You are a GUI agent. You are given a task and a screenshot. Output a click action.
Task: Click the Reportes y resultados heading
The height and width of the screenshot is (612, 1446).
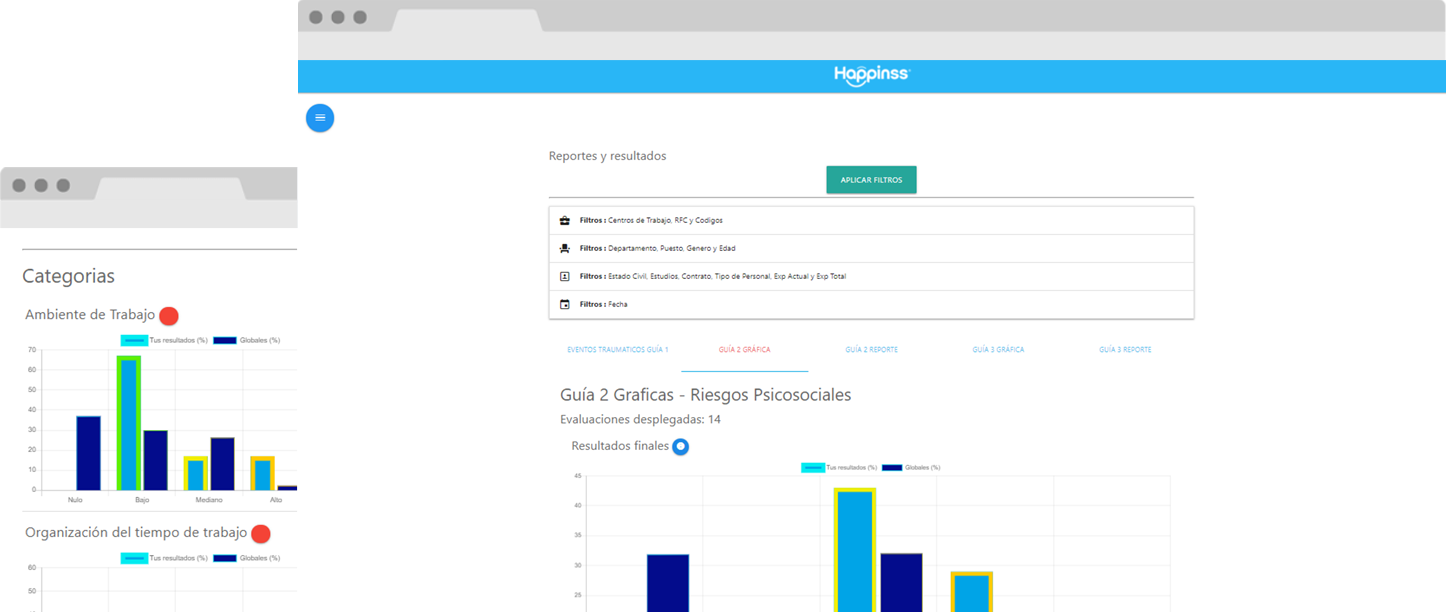coord(607,156)
